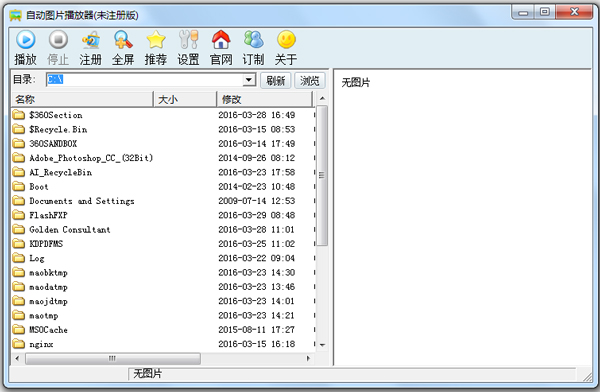Select the $360Section folder icon
This screenshot has height=392, width=600.
(18, 115)
